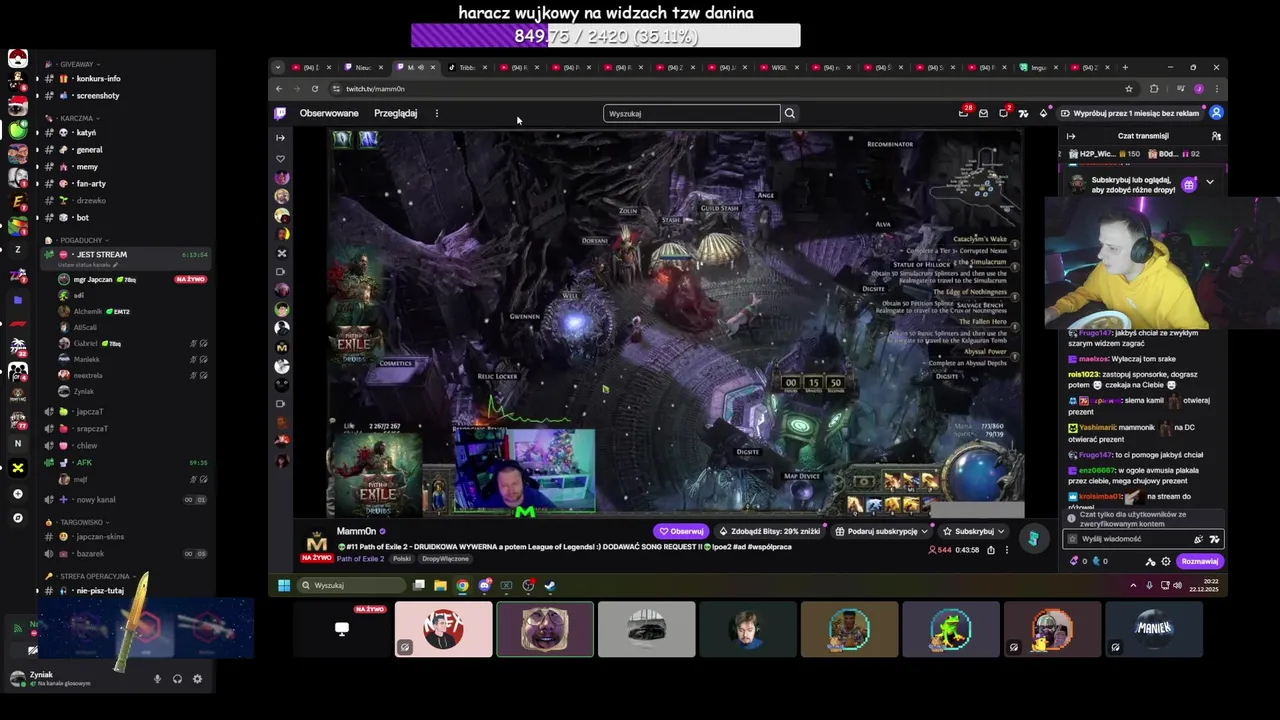The height and width of the screenshot is (720, 1280).
Task: Open Twitch more options three-dot menu
Action: 436,113
